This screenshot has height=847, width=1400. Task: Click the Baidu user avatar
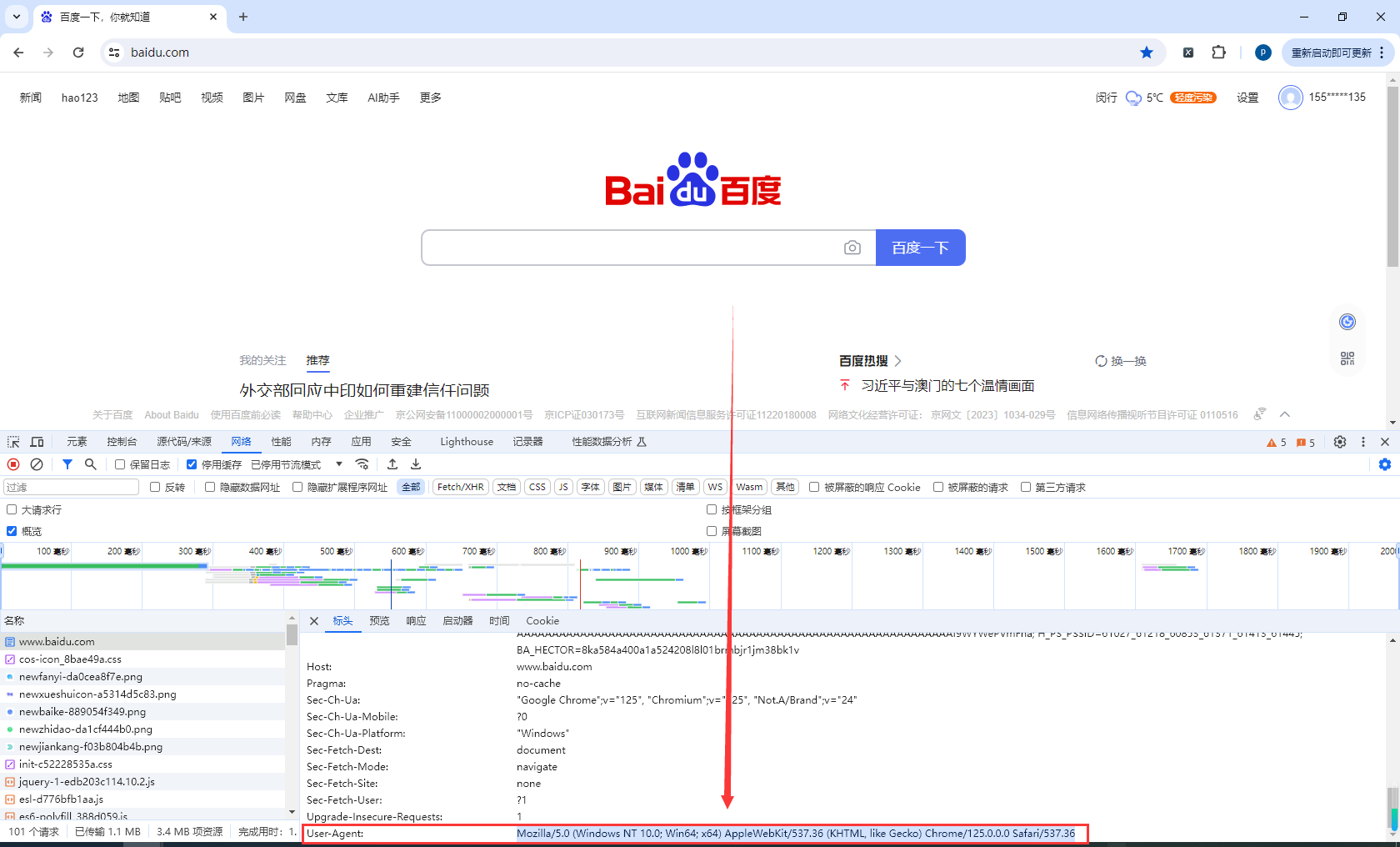coord(1291,98)
